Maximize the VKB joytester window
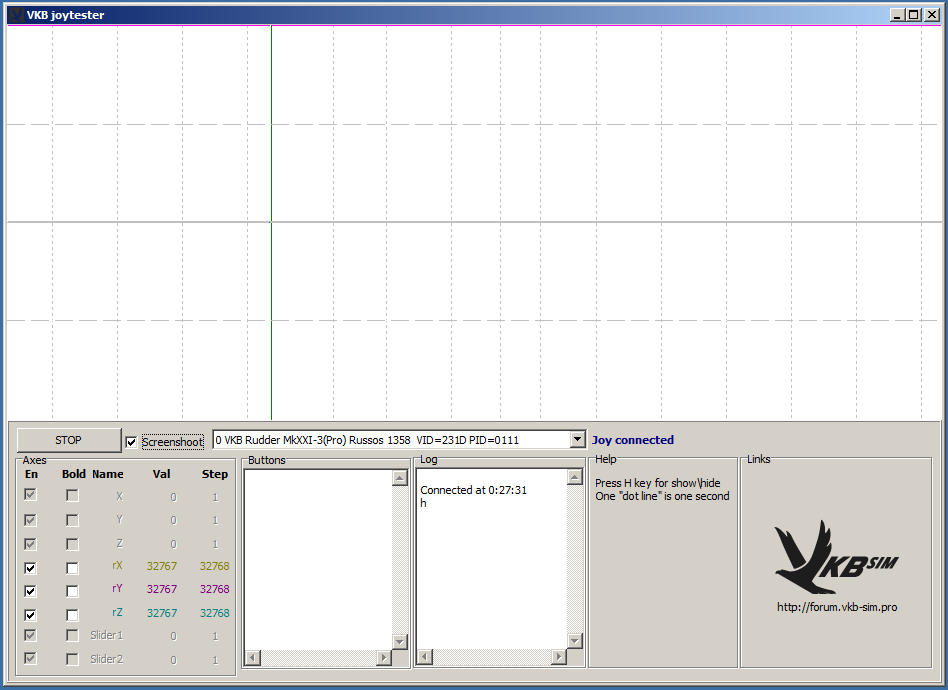This screenshot has width=948, height=690. (914, 15)
